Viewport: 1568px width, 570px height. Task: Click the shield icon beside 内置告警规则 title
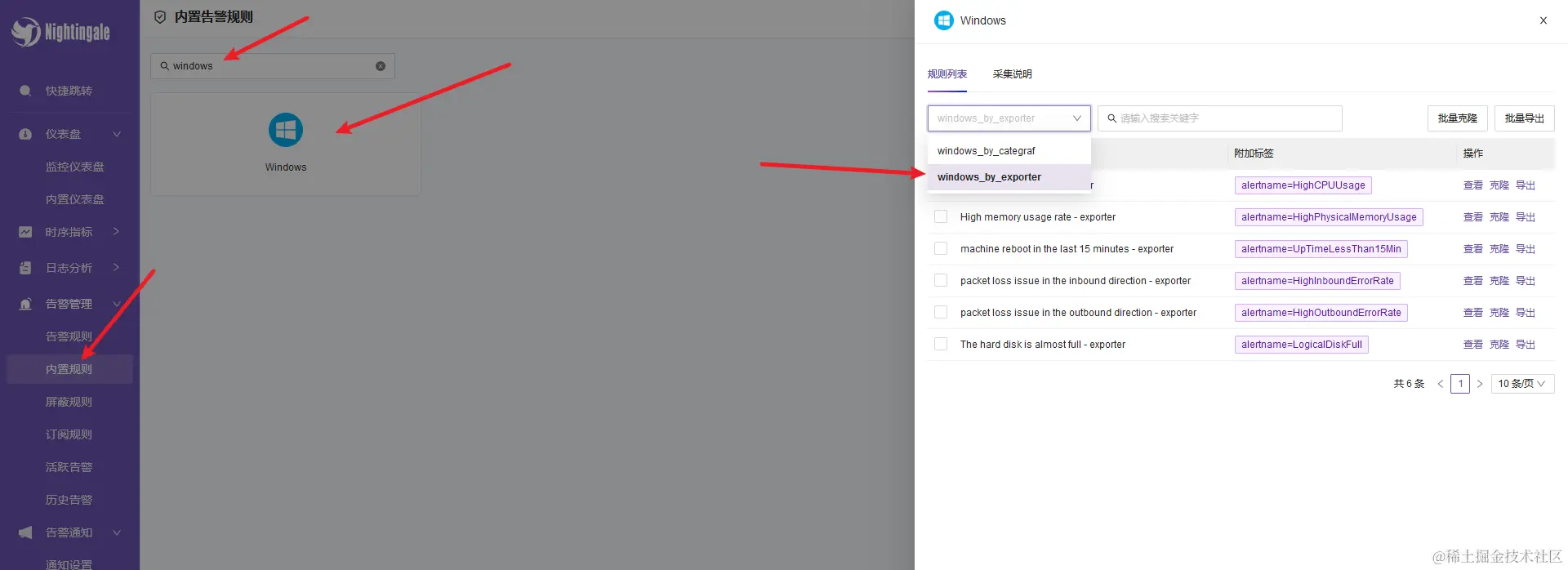(x=160, y=16)
